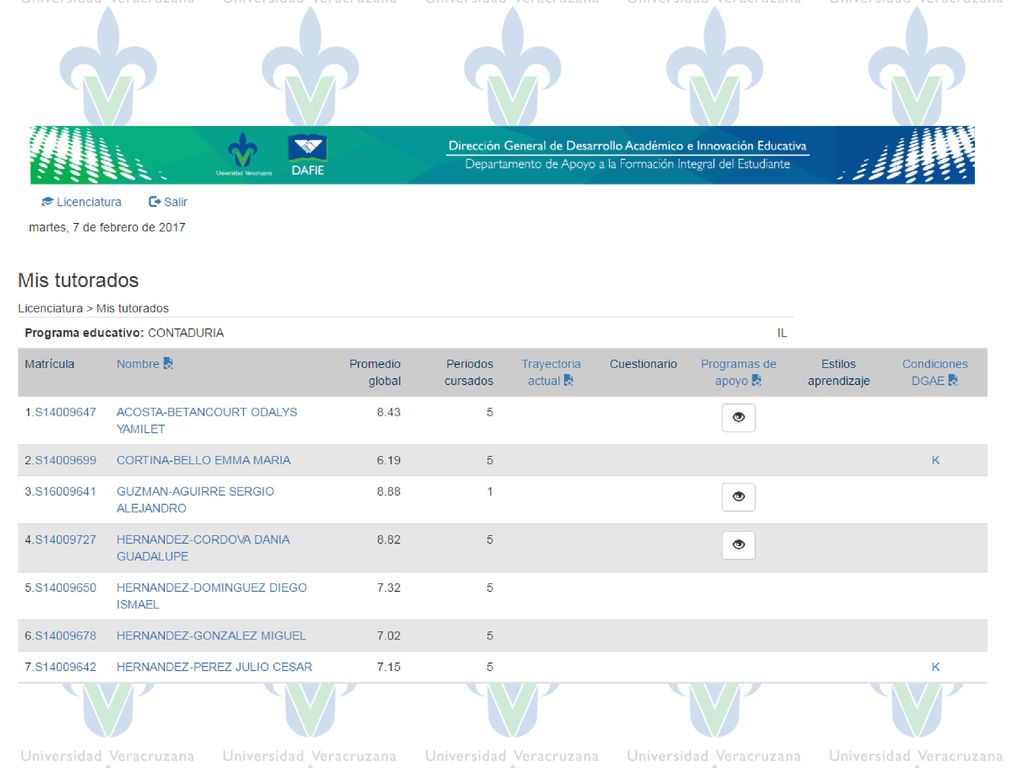Open matrícula S14009699
The image size is (1024, 768).
(x=65, y=460)
